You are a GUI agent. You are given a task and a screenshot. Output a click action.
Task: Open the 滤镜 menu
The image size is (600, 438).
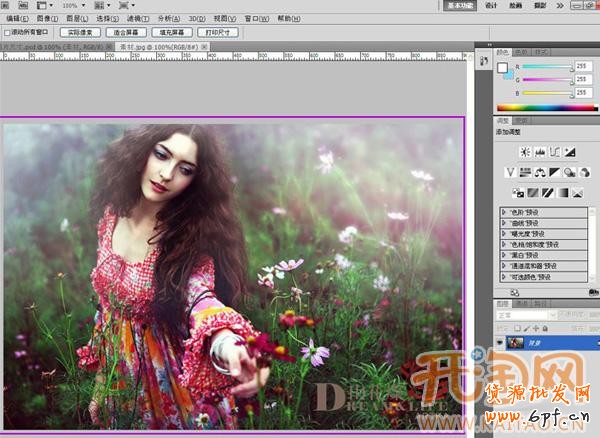(137, 18)
